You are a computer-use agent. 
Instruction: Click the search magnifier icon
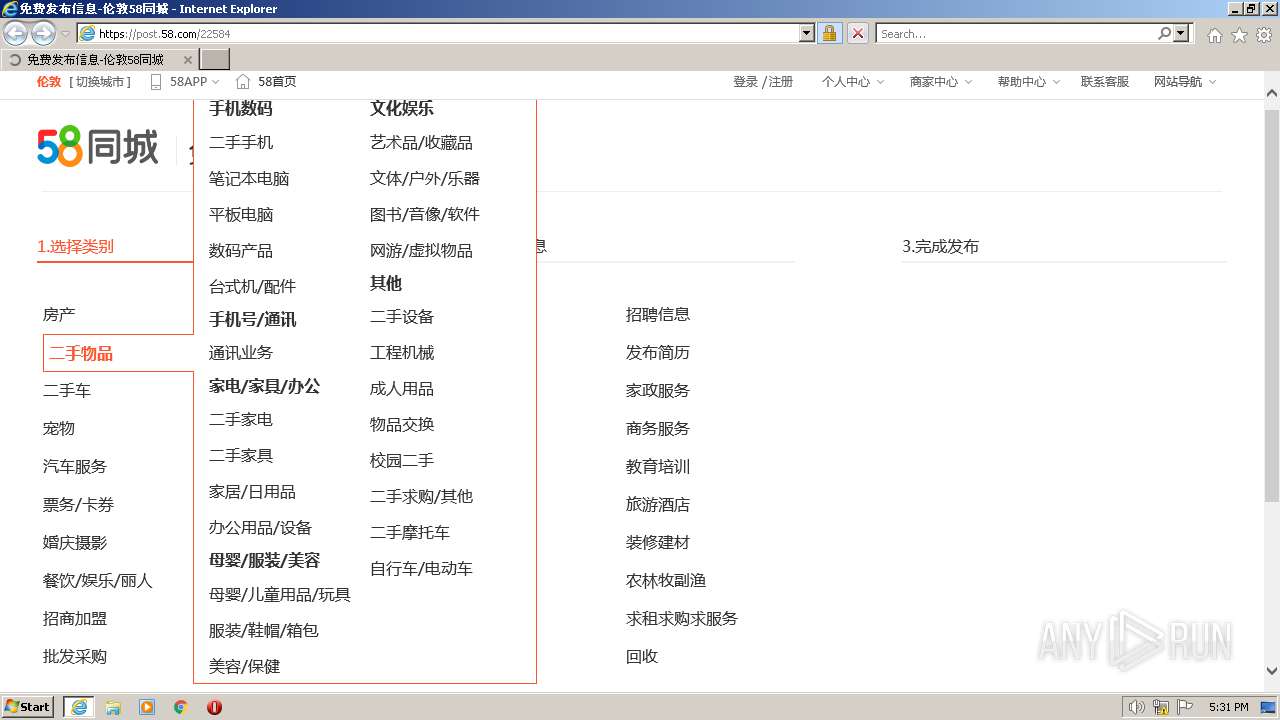click(x=1164, y=33)
